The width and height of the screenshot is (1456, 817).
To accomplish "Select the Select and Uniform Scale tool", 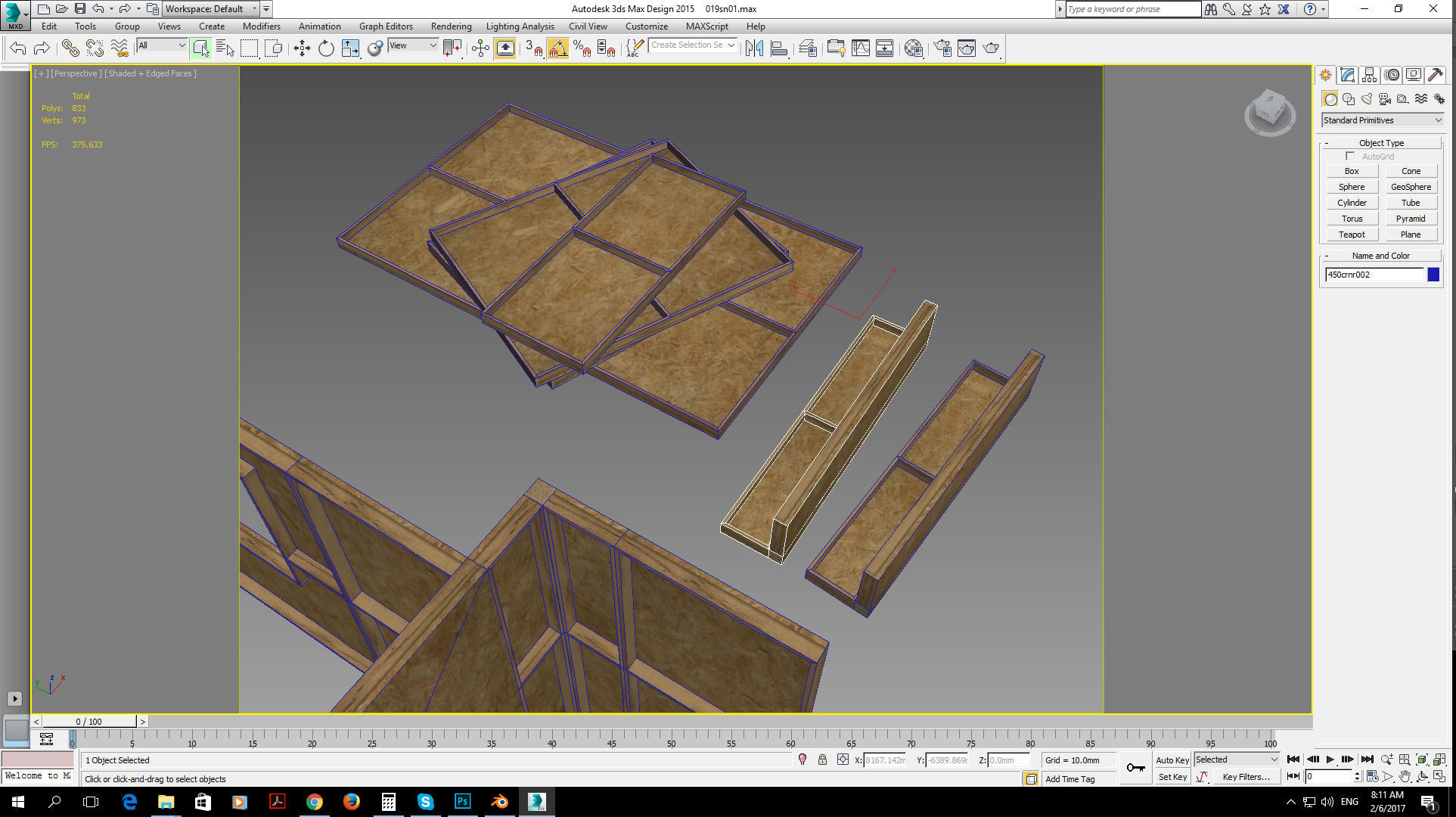I will [x=350, y=48].
